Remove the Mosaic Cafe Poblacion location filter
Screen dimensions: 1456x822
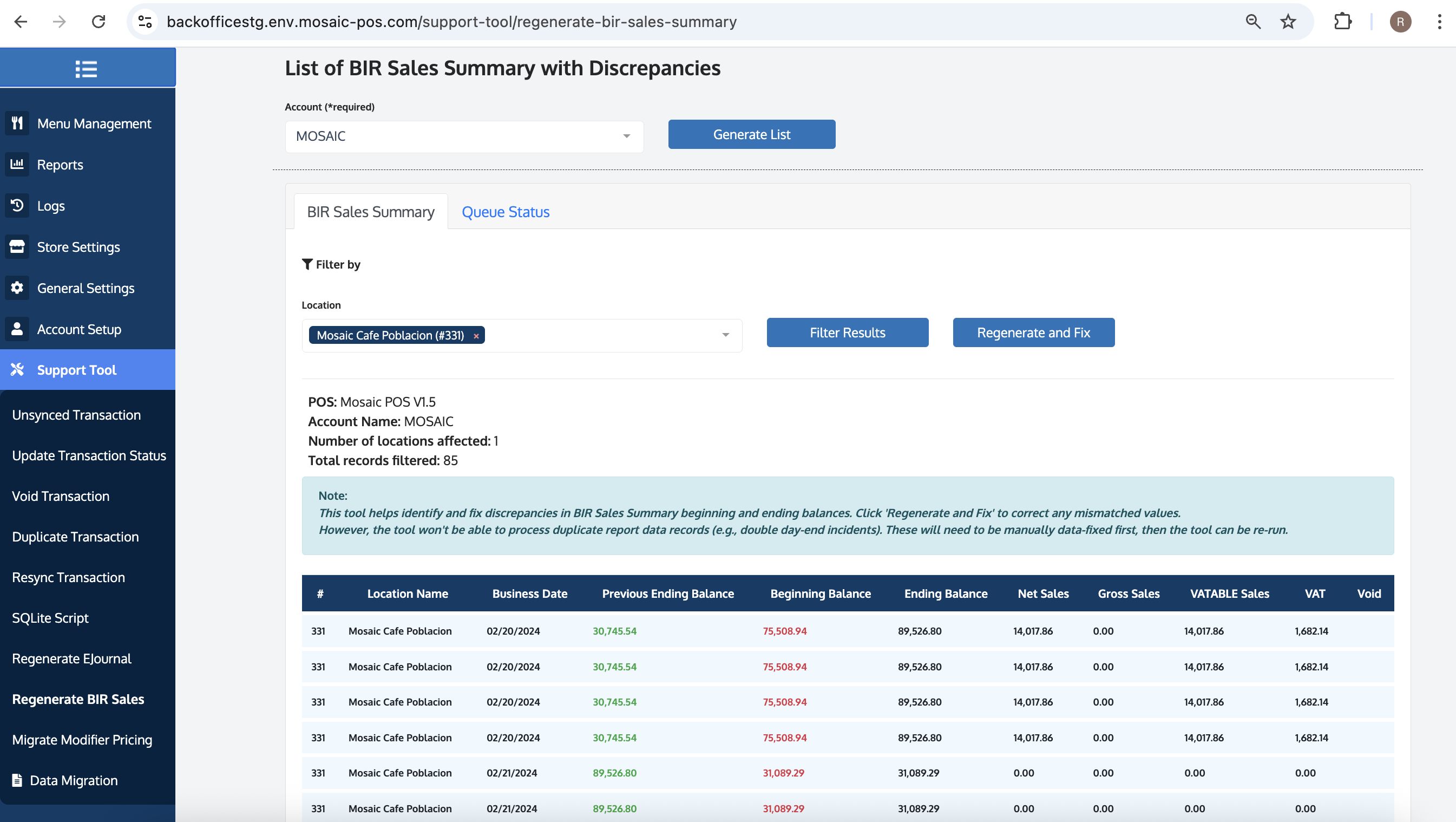pyautogui.click(x=476, y=335)
